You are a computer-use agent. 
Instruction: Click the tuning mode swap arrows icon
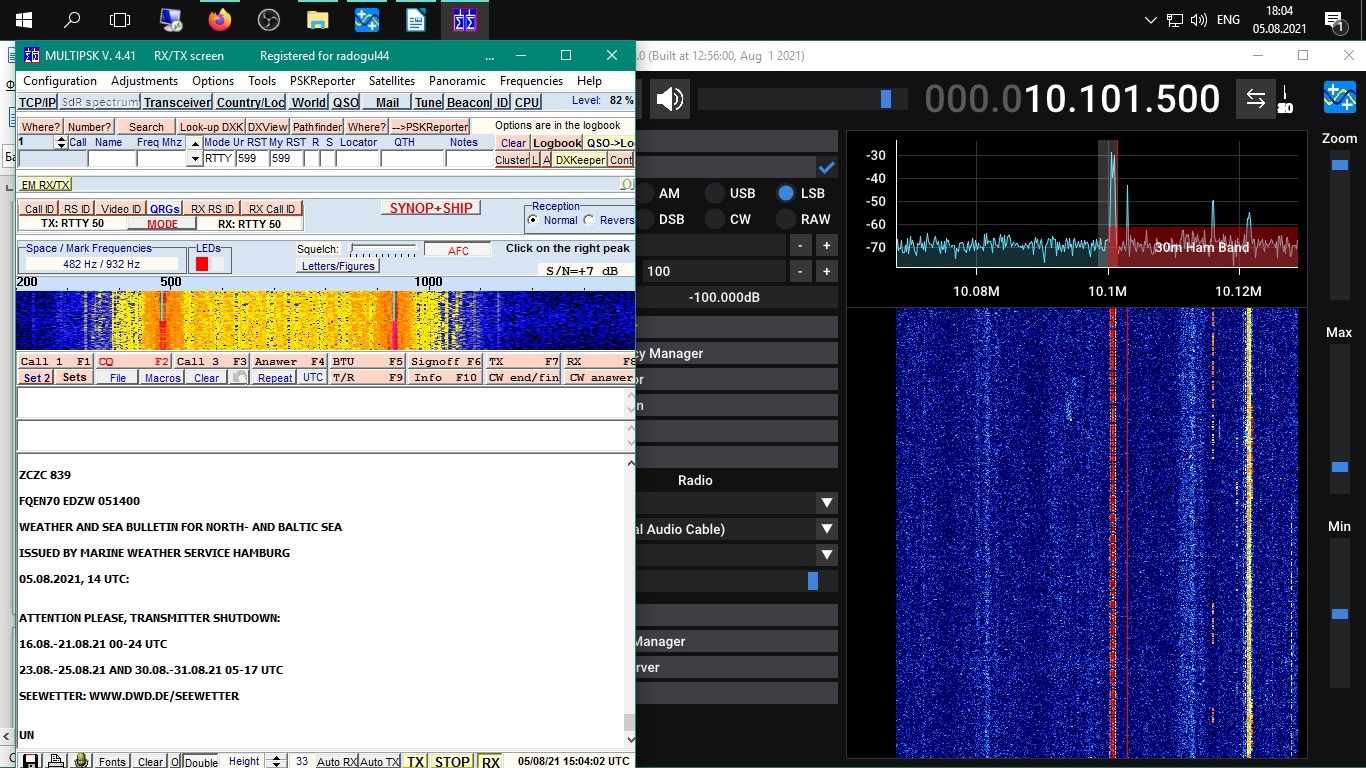[x=1255, y=99]
